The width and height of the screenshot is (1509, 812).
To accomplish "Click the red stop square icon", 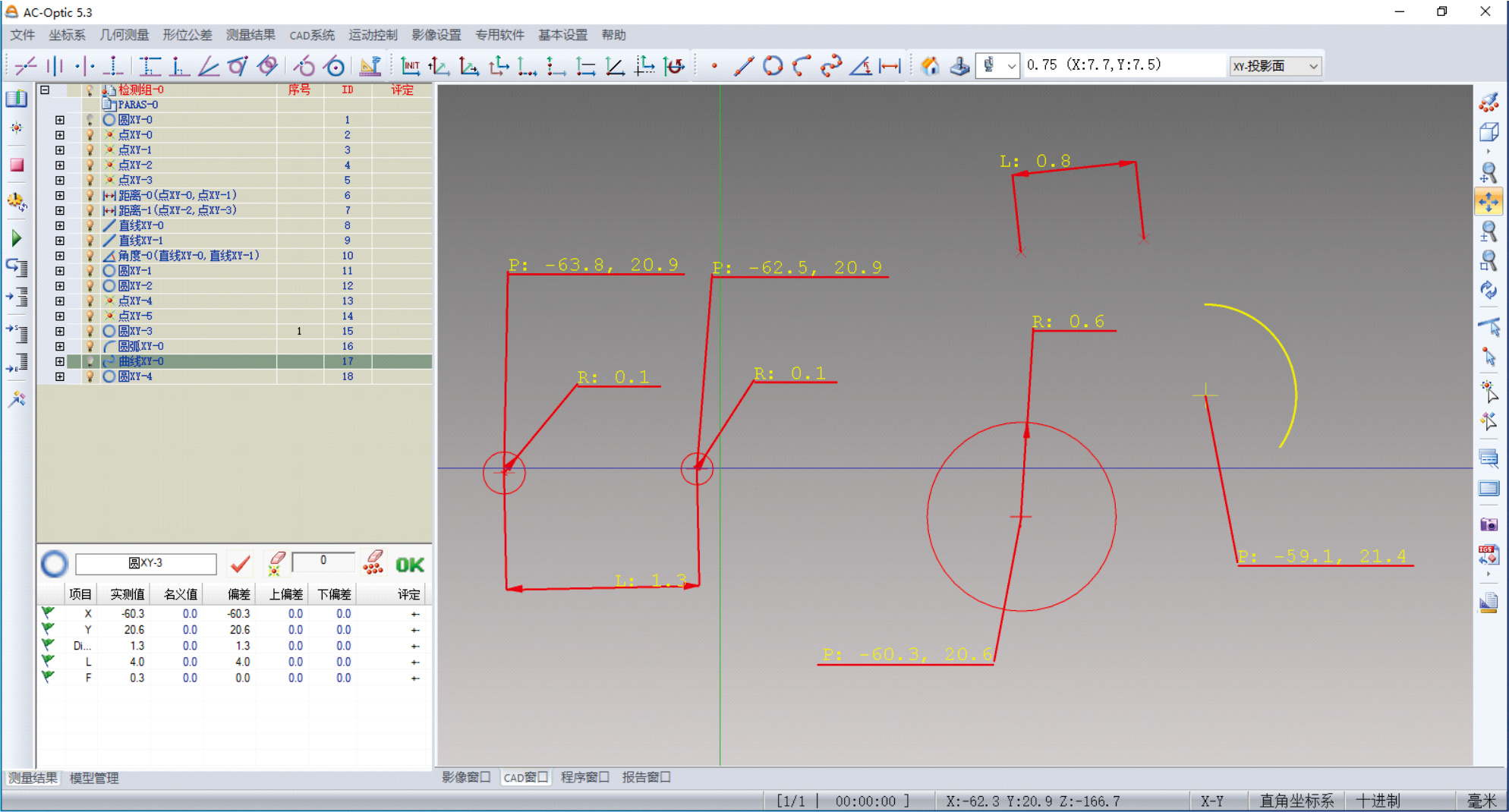I will (x=17, y=165).
